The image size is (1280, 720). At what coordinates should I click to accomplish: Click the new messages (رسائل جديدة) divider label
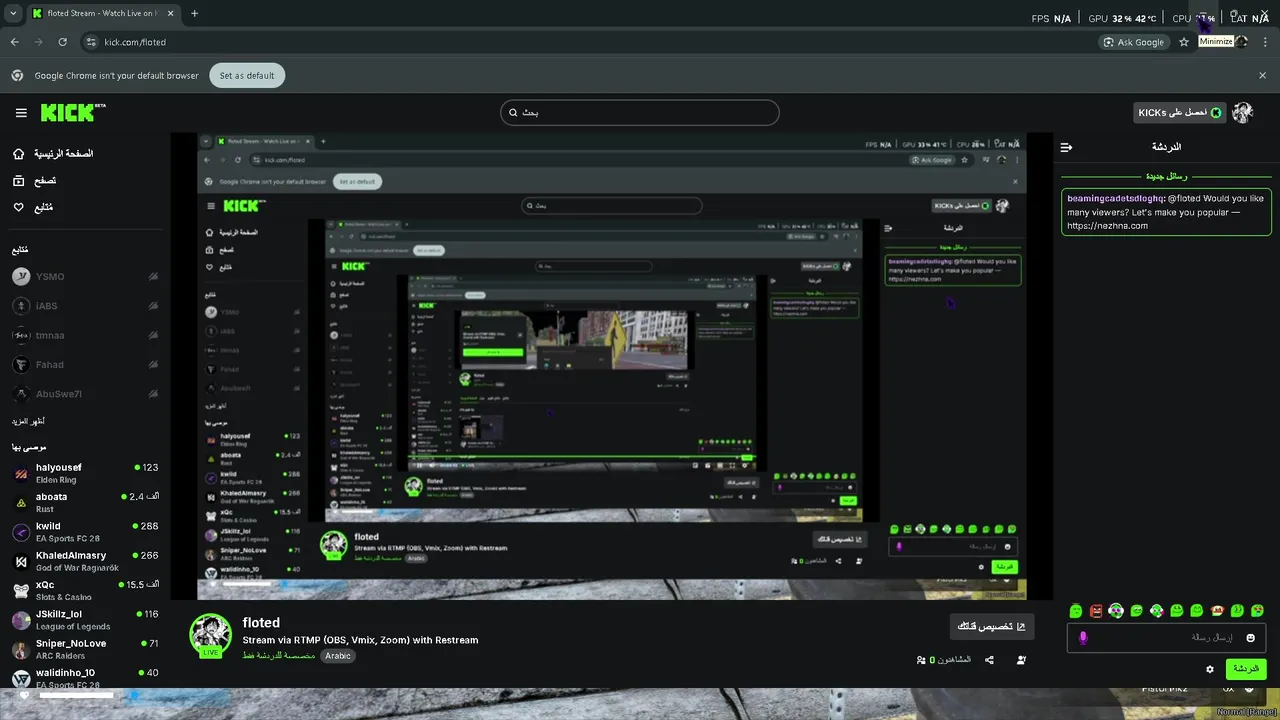(1166, 176)
